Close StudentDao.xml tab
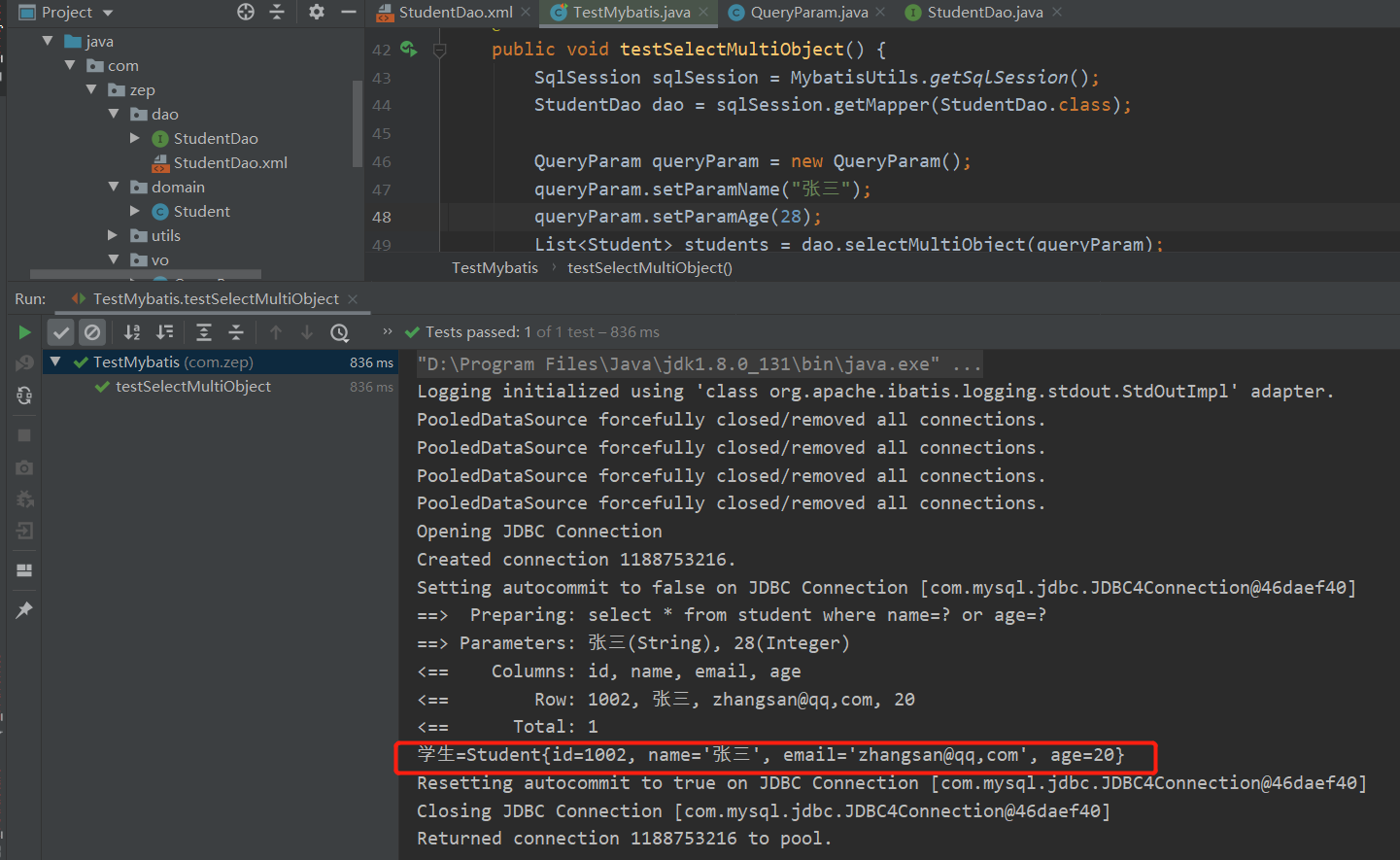 click(x=526, y=12)
